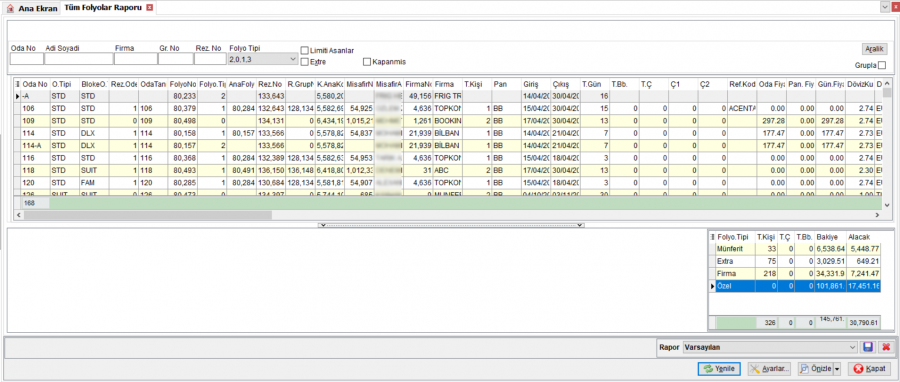Click the Adi Soyadi input field

(79, 59)
